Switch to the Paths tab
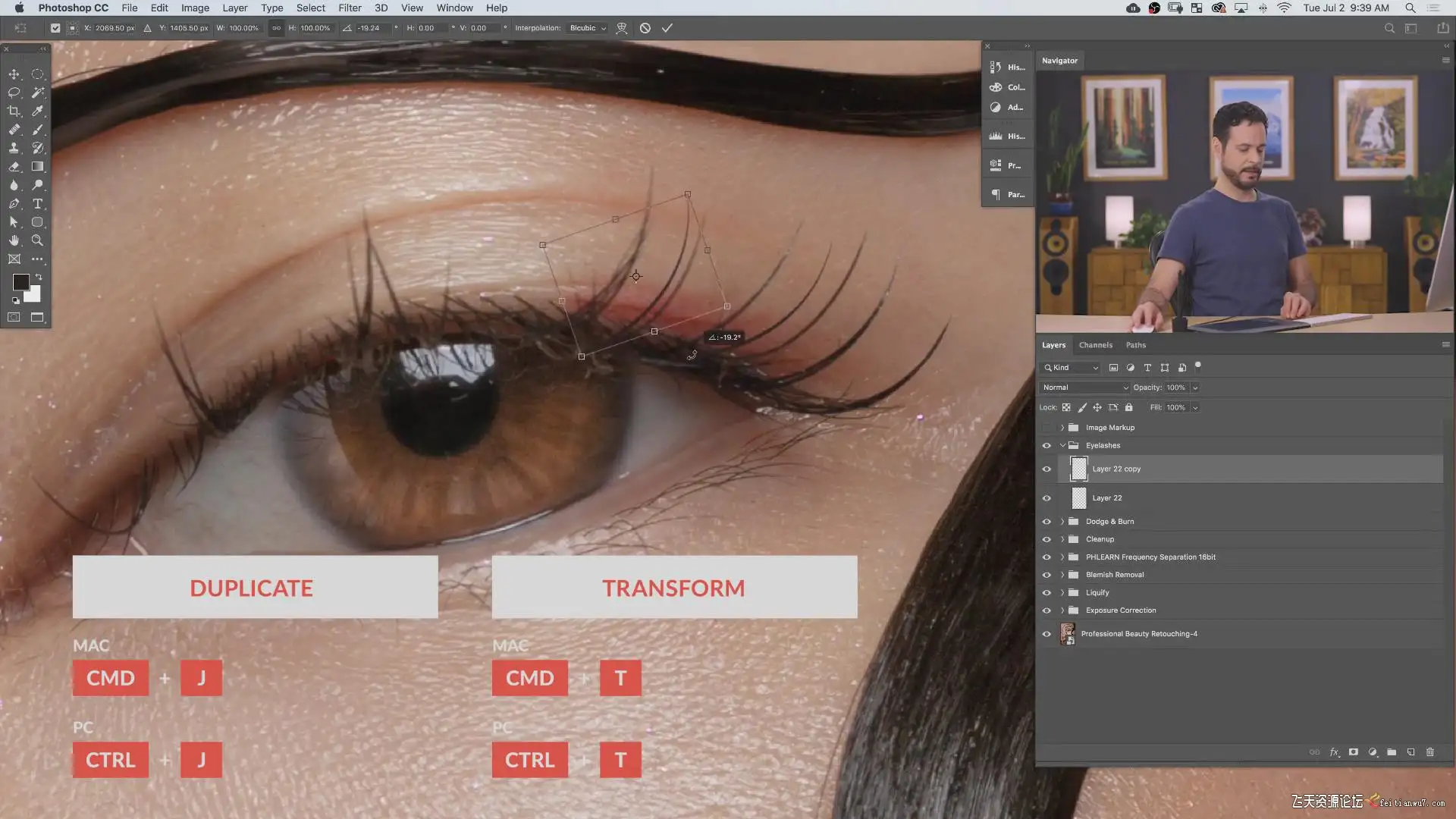Screen dimensions: 1456x819 click(1136, 345)
